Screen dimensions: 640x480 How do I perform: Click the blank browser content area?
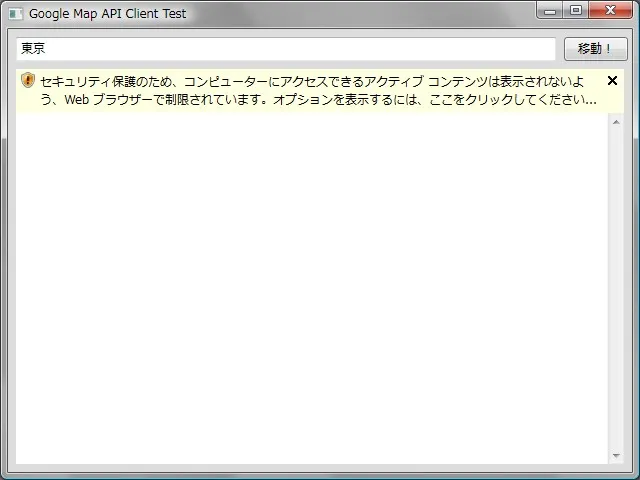310,290
